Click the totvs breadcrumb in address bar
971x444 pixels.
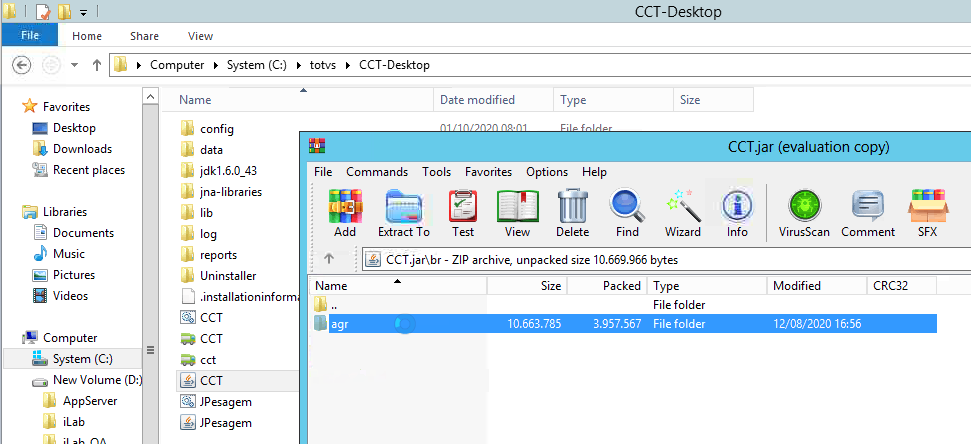323,65
